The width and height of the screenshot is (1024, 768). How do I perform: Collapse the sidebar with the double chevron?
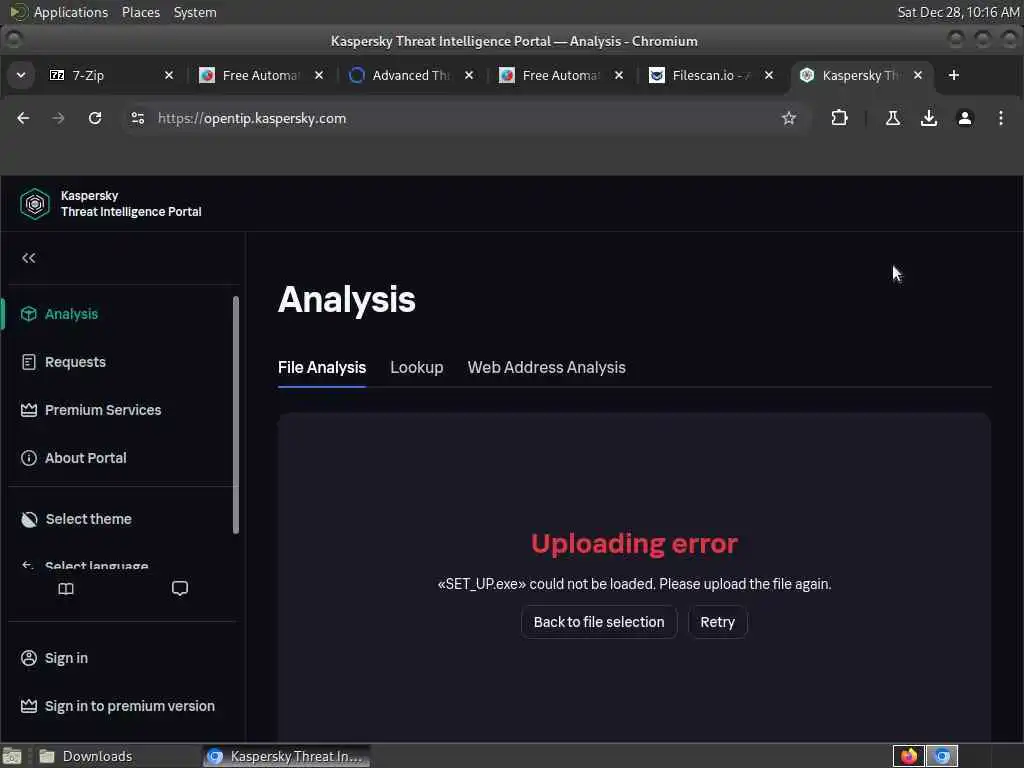(x=29, y=258)
